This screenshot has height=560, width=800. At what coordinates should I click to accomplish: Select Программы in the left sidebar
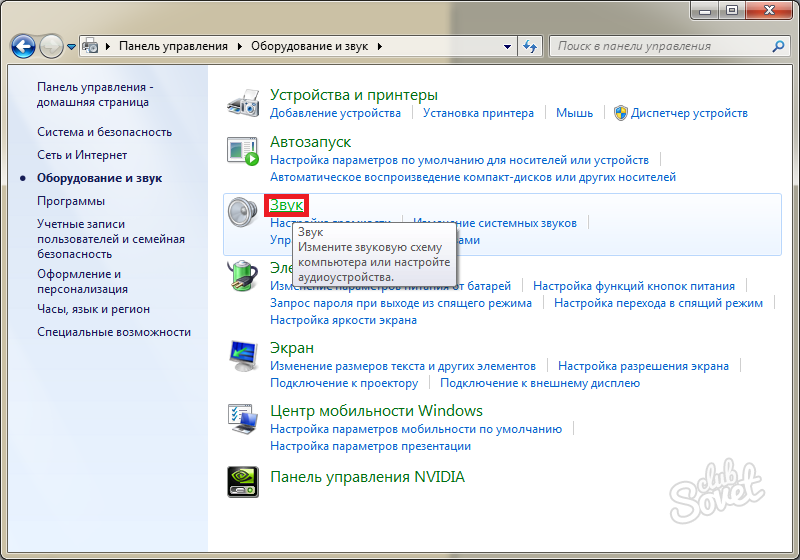71,201
